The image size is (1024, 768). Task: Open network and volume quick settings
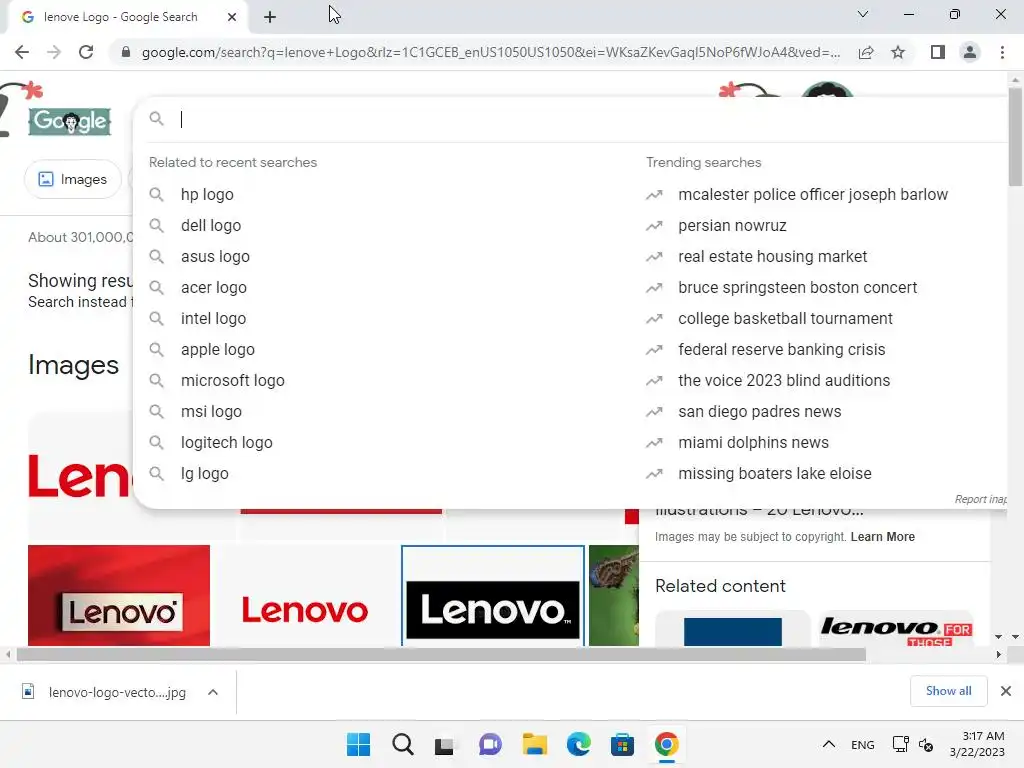click(912, 744)
